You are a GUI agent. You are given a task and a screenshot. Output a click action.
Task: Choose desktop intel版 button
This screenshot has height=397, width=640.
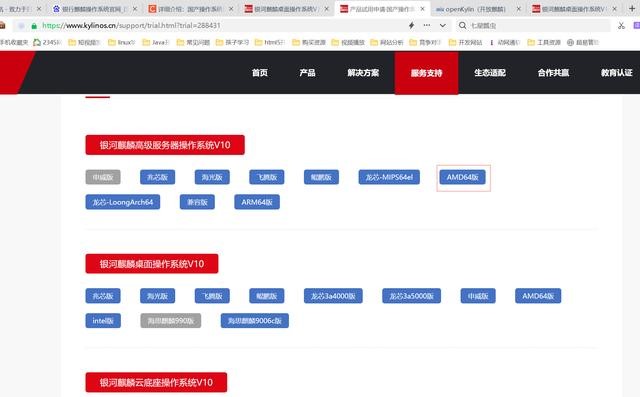click(103, 321)
